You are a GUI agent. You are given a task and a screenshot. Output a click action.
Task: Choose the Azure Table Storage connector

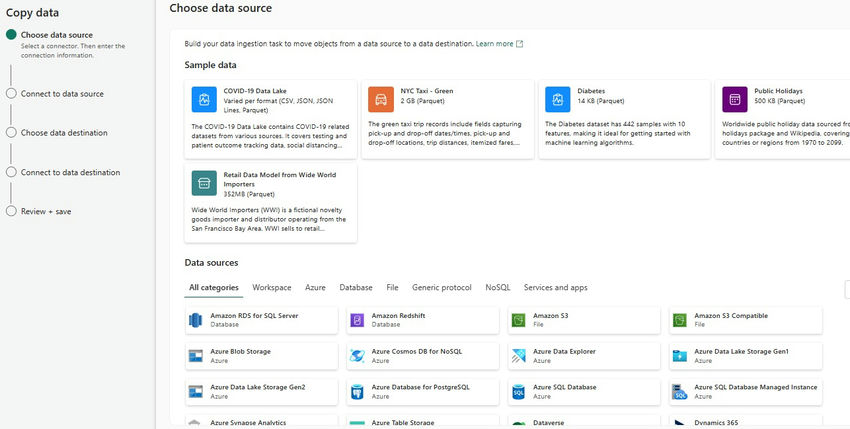tap(423, 422)
